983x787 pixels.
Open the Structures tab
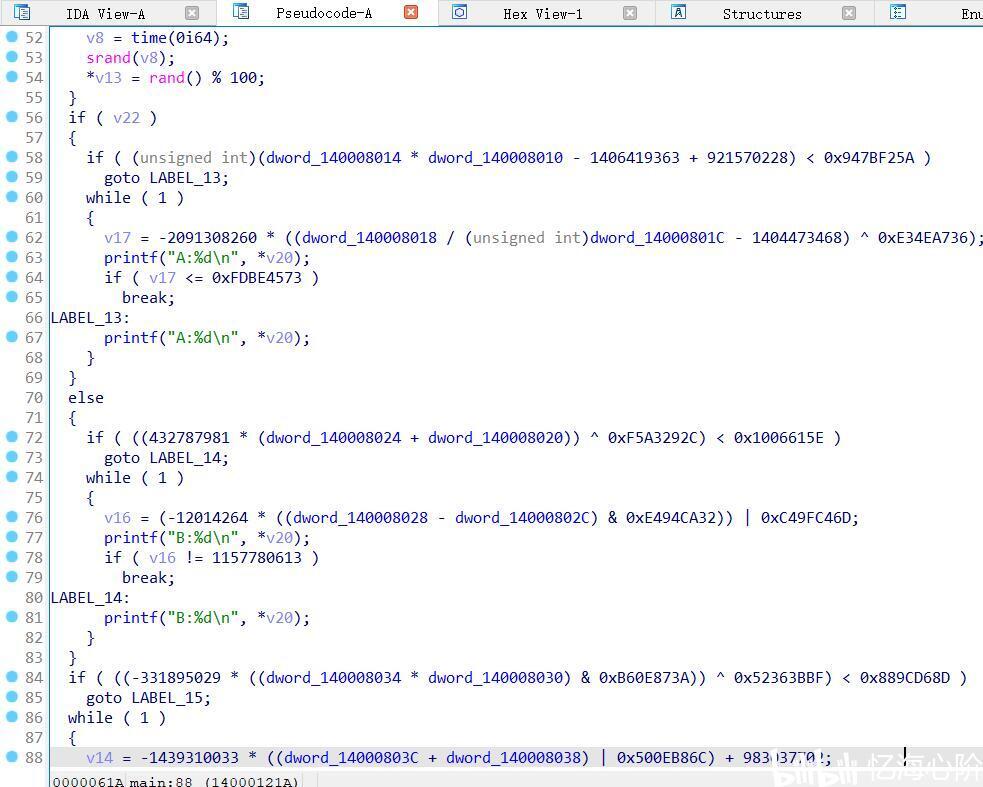coord(762,14)
